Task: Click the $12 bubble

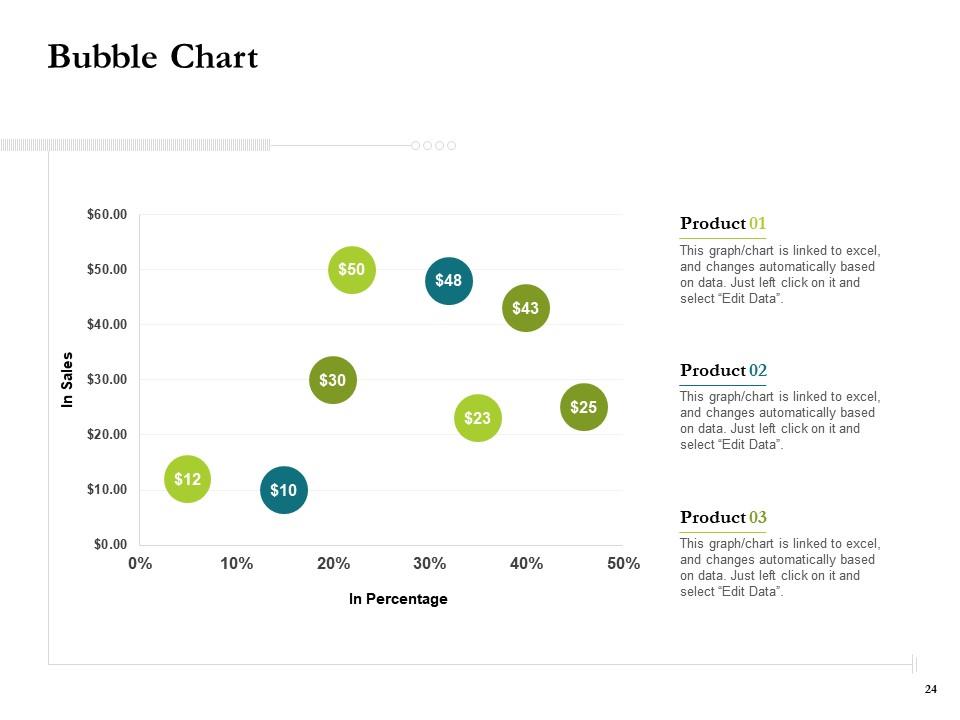Action: click(188, 479)
